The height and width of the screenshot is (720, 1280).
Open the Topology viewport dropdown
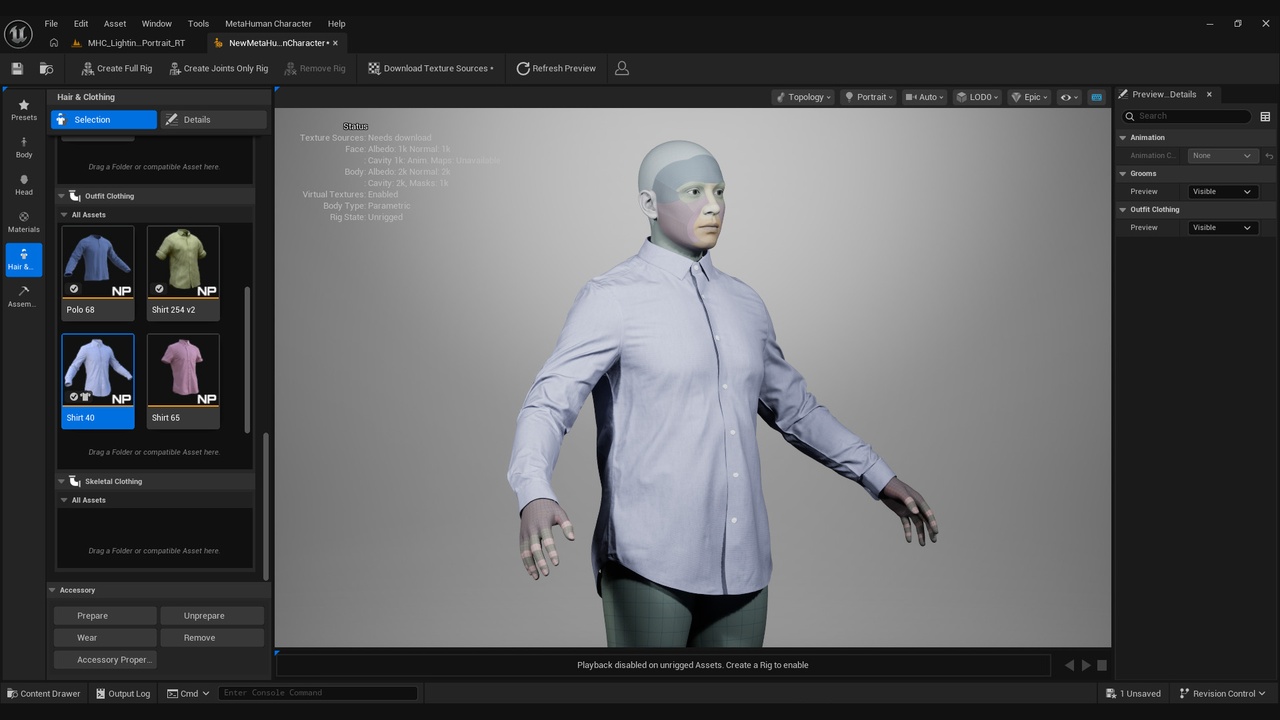[803, 97]
